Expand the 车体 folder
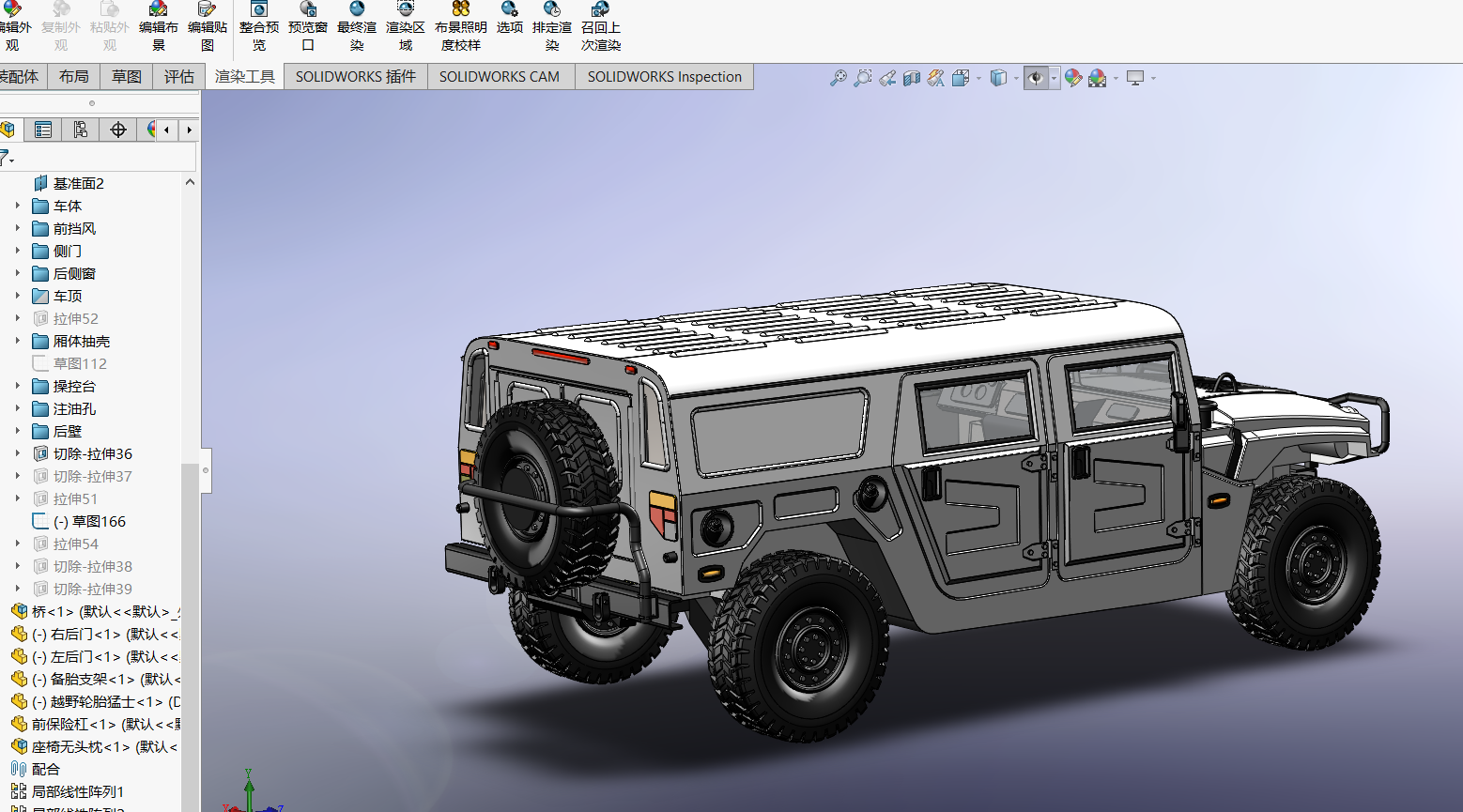 pos(17,206)
